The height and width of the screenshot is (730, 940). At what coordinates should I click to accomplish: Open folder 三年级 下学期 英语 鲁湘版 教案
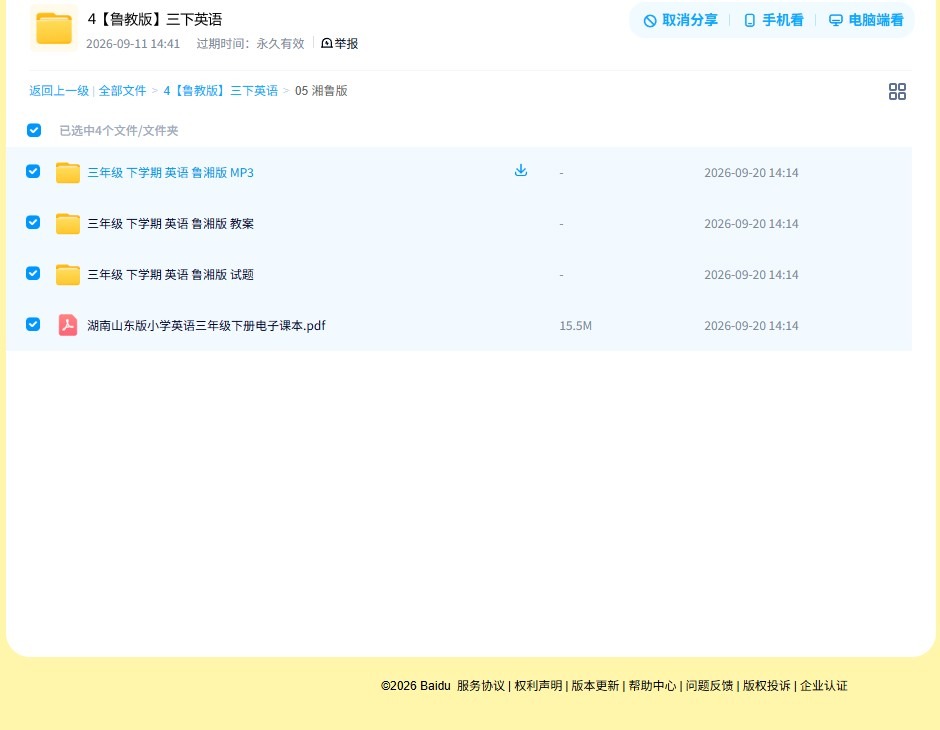(170, 224)
